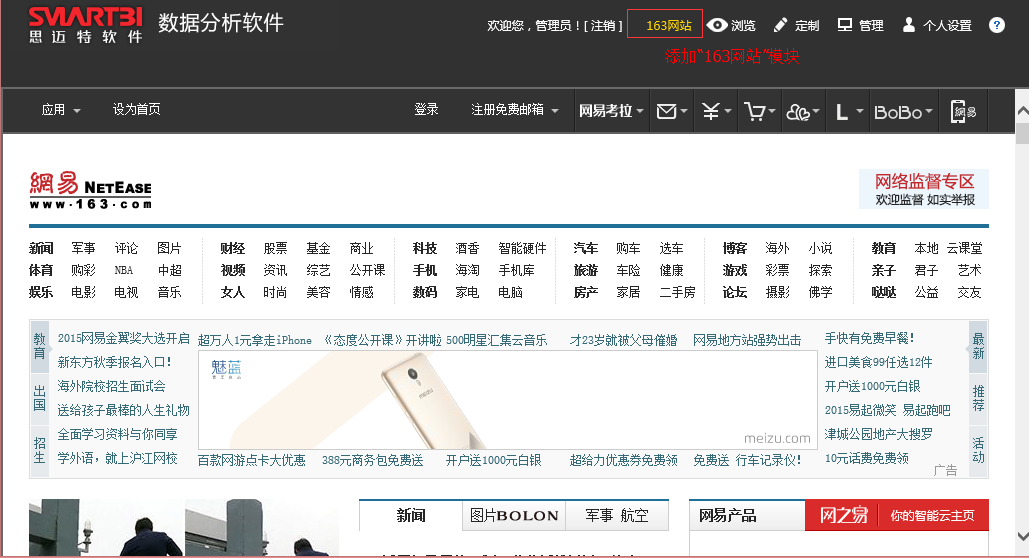
Task: Expand the cart icon dropdown arrow
Action: [x=772, y=112]
